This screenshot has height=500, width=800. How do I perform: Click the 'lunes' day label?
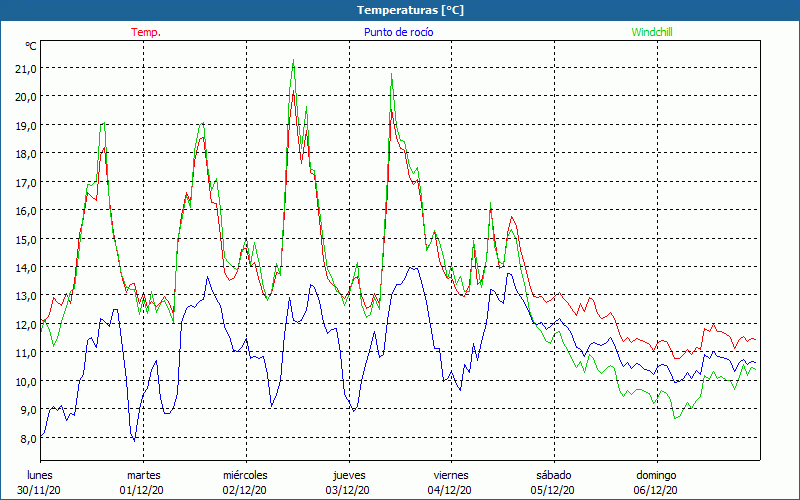40,475
